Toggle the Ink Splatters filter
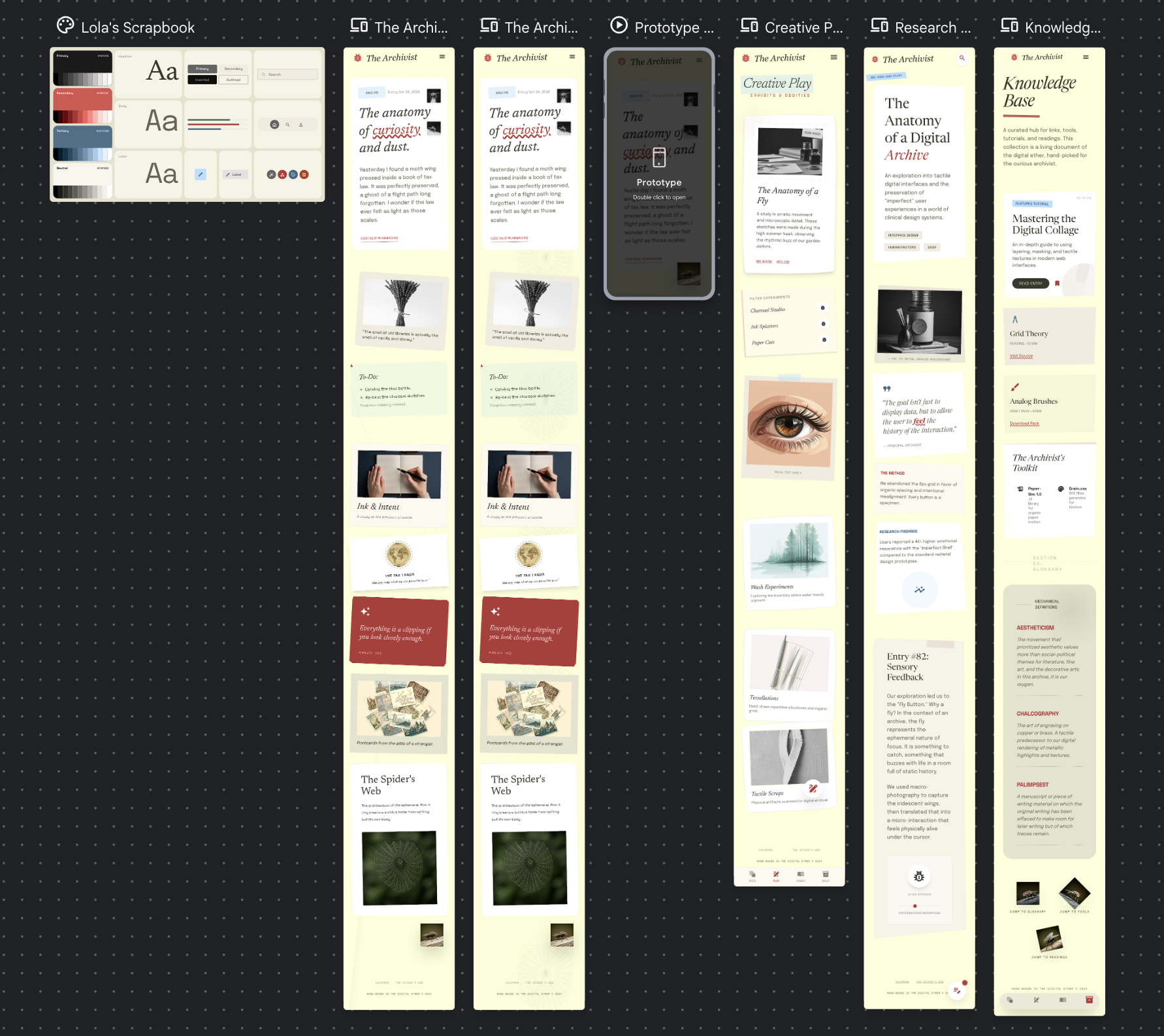This screenshot has height=1036, width=1164. coord(823,324)
